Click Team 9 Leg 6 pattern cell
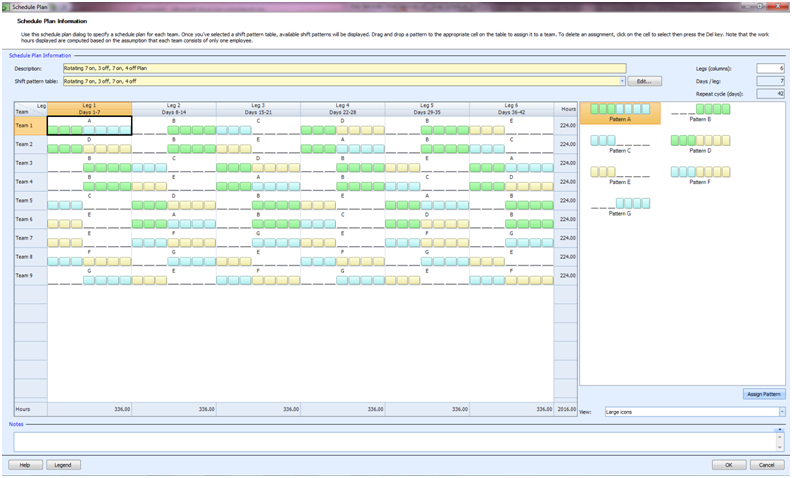The image size is (792, 478). click(x=511, y=275)
